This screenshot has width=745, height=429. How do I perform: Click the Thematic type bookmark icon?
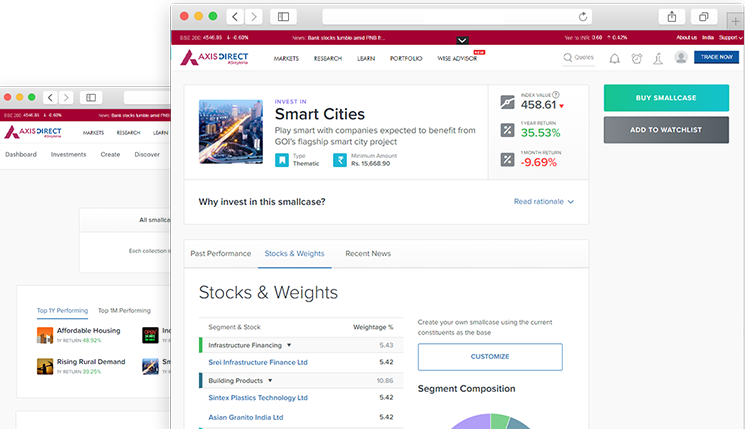[x=282, y=160]
